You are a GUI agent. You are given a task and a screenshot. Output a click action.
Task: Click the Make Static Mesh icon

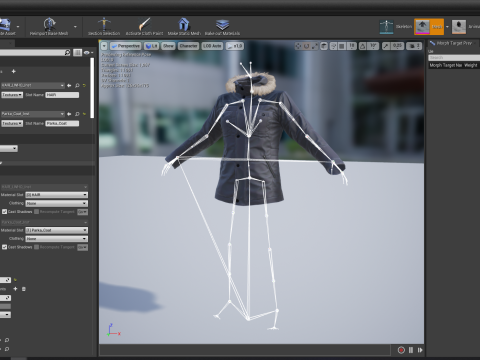184,24
